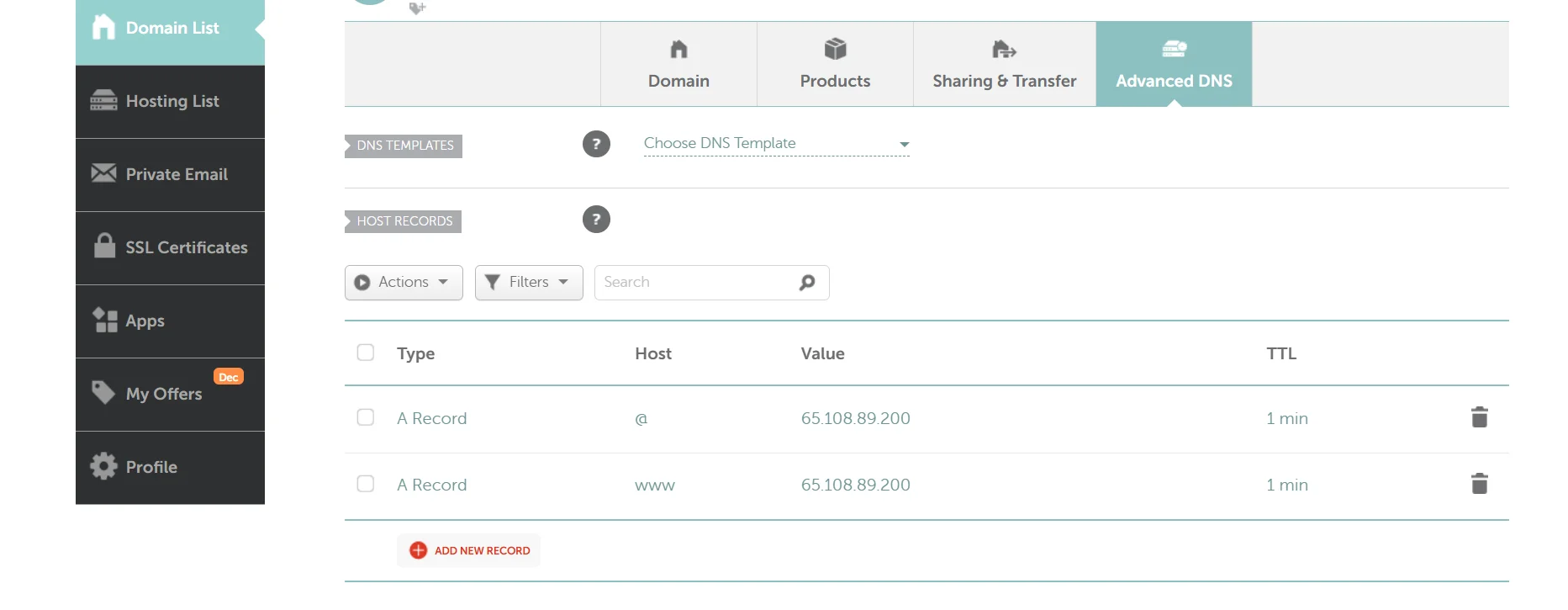The width and height of the screenshot is (1568, 610).
Task: Check the www A Record checkbox
Action: point(366,484)
